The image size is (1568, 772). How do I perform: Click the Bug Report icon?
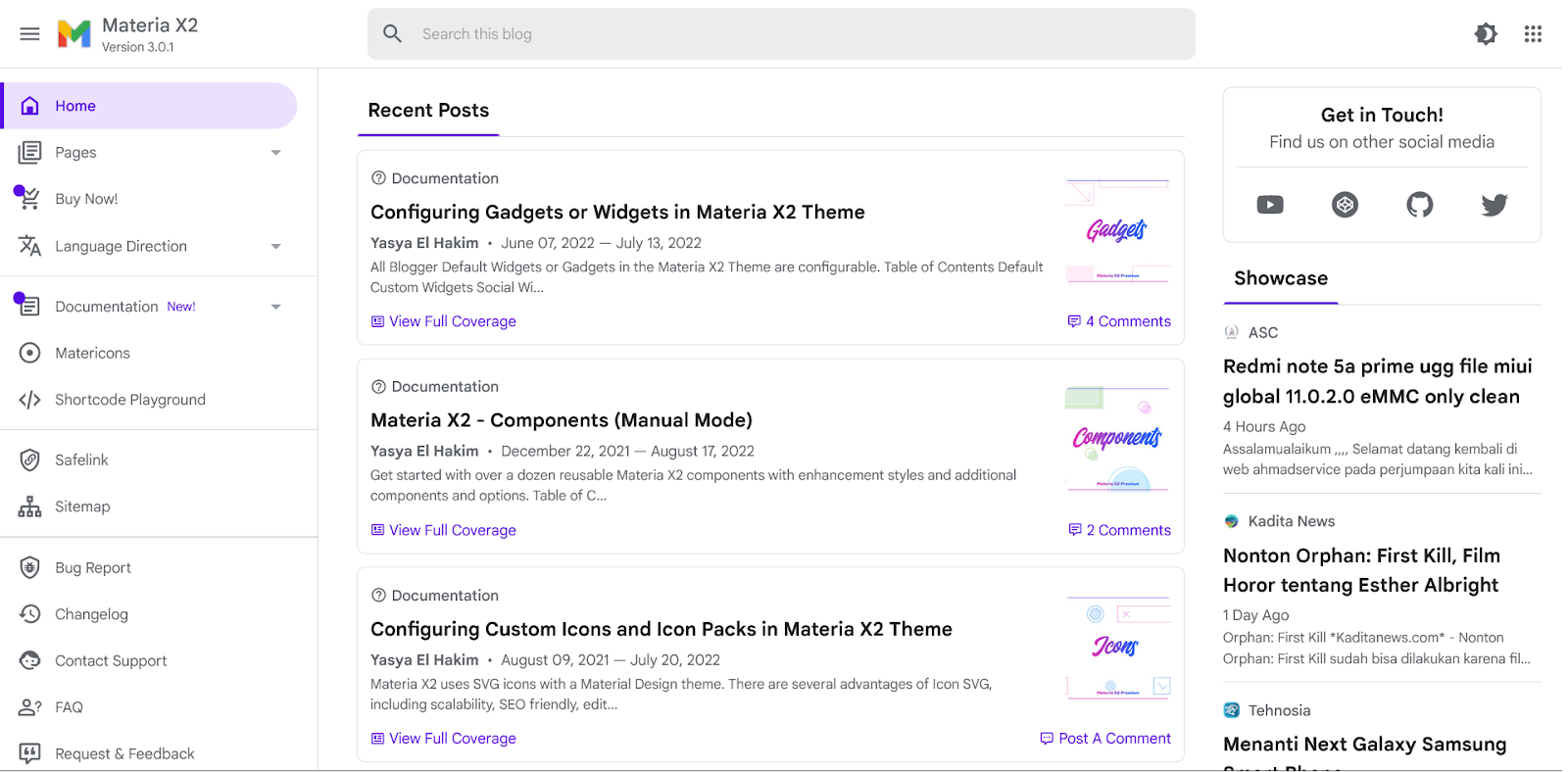click(x=30, y=567)
